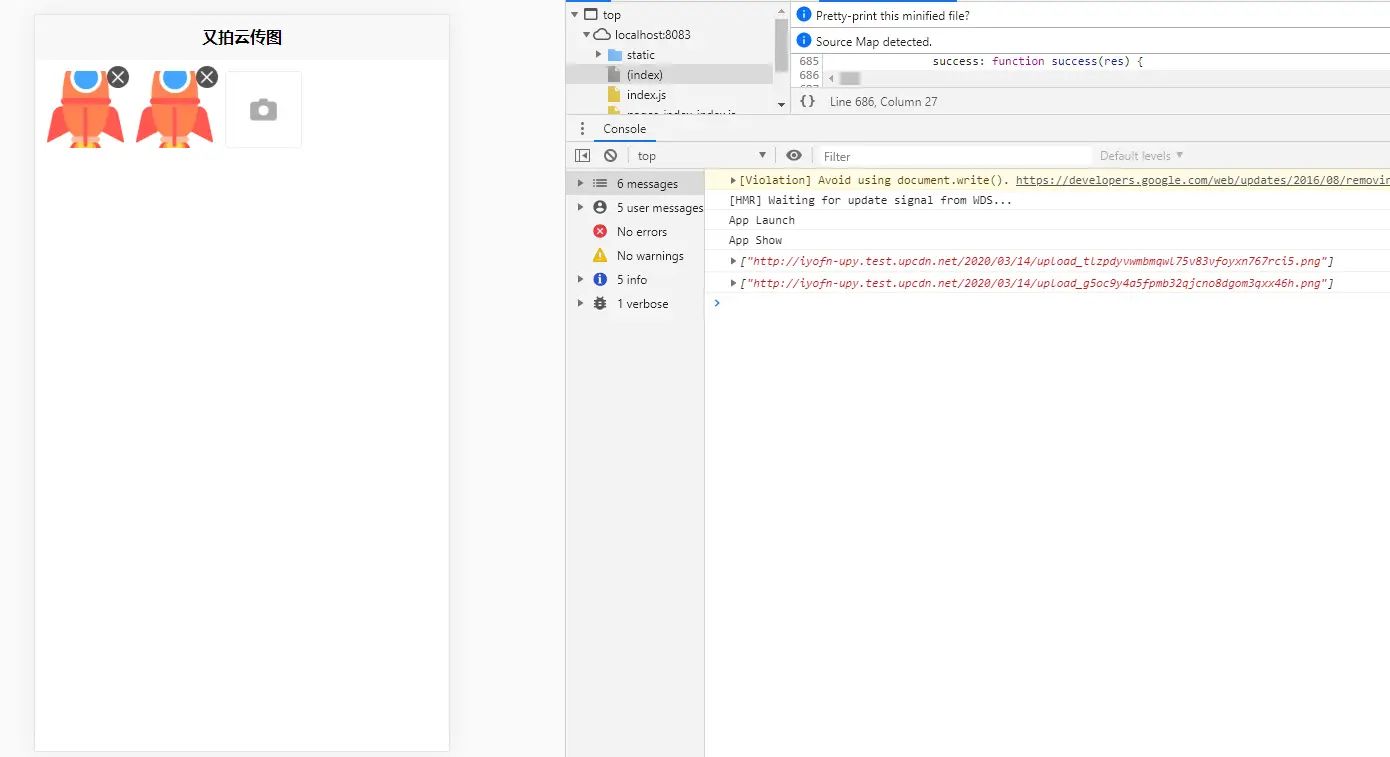
Task: Open index.js in the sources tree
Action: click(646, 95)
